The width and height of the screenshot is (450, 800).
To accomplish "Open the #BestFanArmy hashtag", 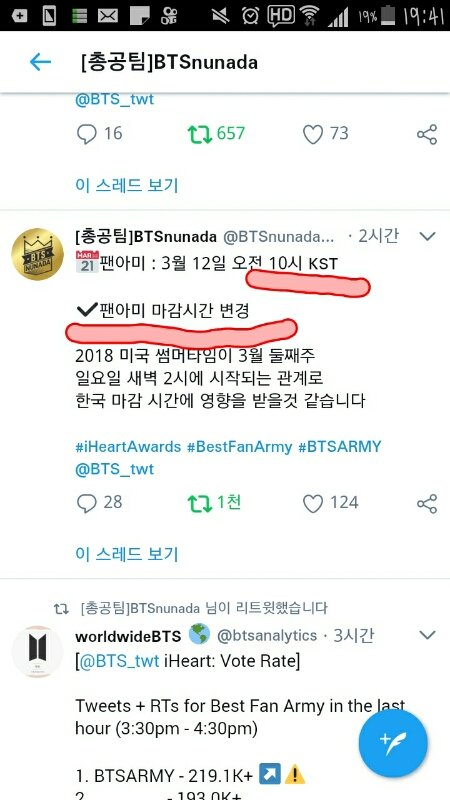I will pos(239,447).
